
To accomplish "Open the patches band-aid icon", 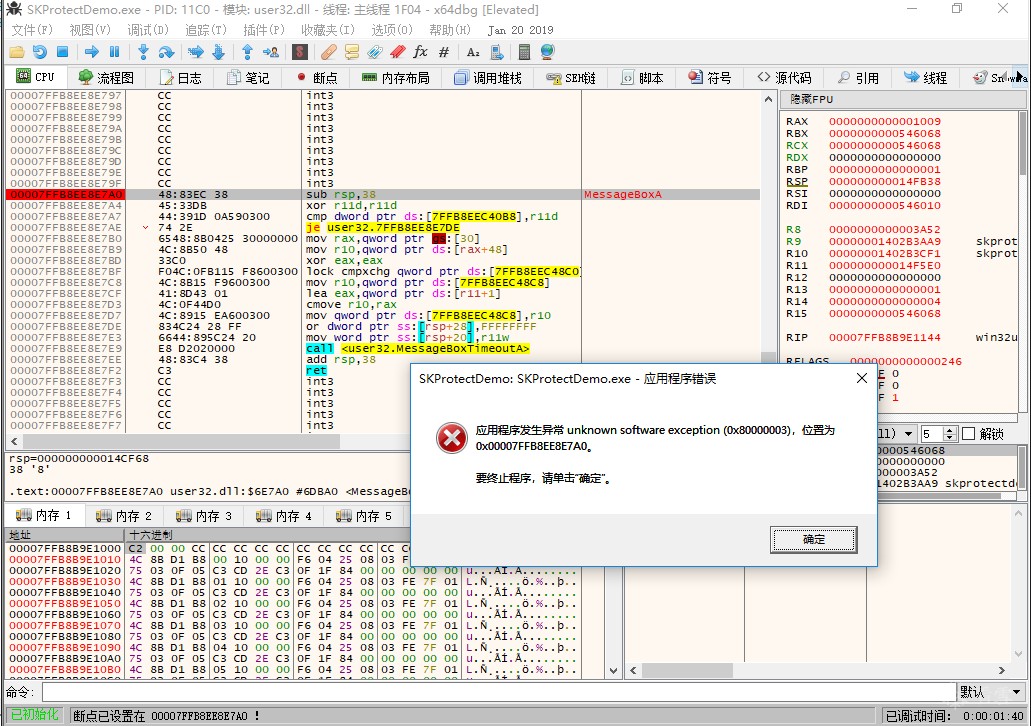I will (329, 52).
